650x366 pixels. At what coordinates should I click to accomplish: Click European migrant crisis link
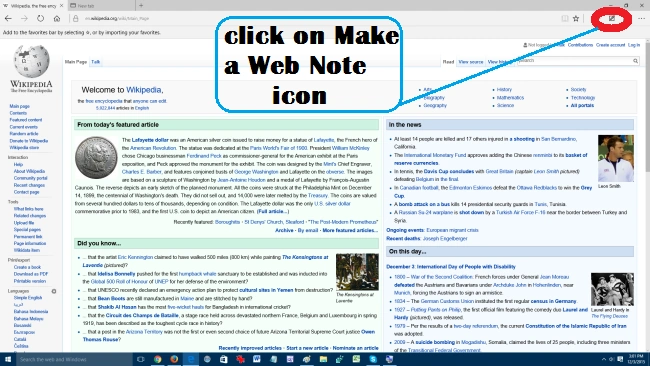(452, 230)
